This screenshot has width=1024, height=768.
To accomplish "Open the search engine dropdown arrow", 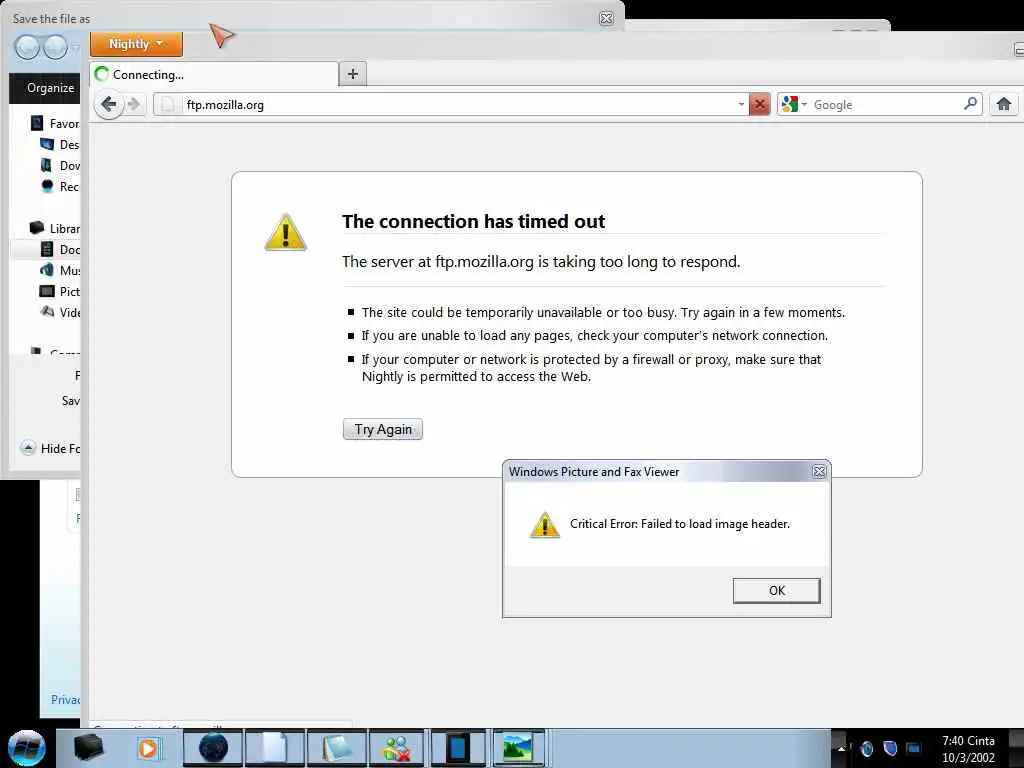I will (804, 104).
